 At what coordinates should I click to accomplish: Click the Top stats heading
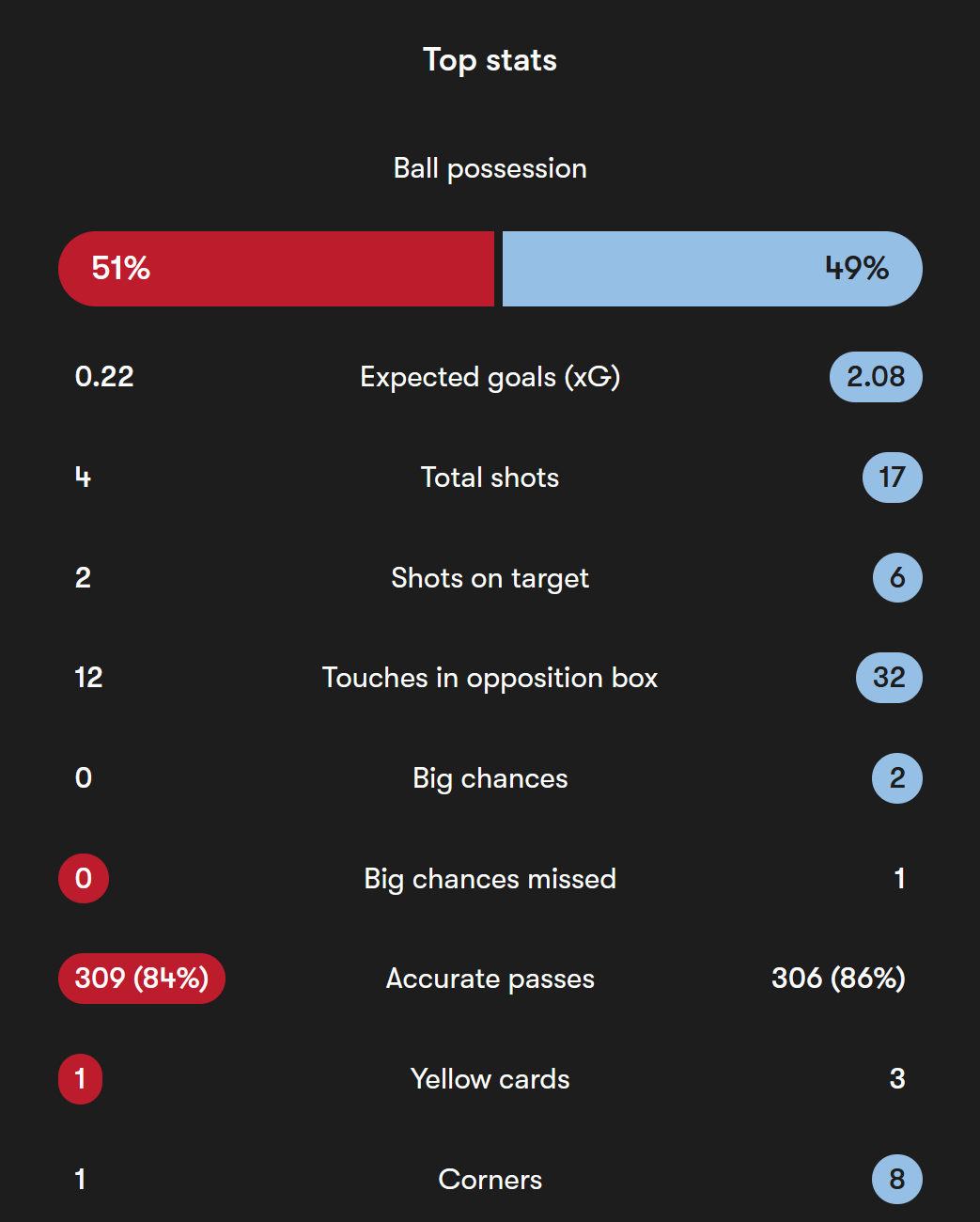click(490, 60)
